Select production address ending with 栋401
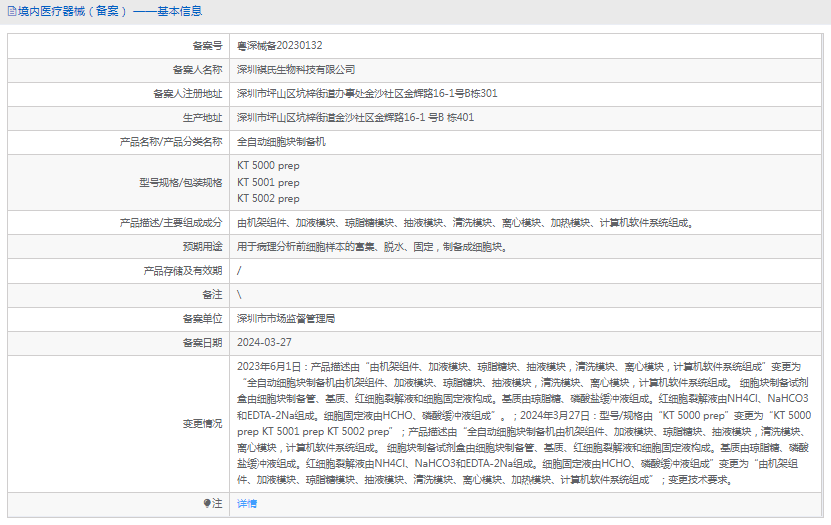The width and height of the screenshot is (831, 525). pos(355,118)
